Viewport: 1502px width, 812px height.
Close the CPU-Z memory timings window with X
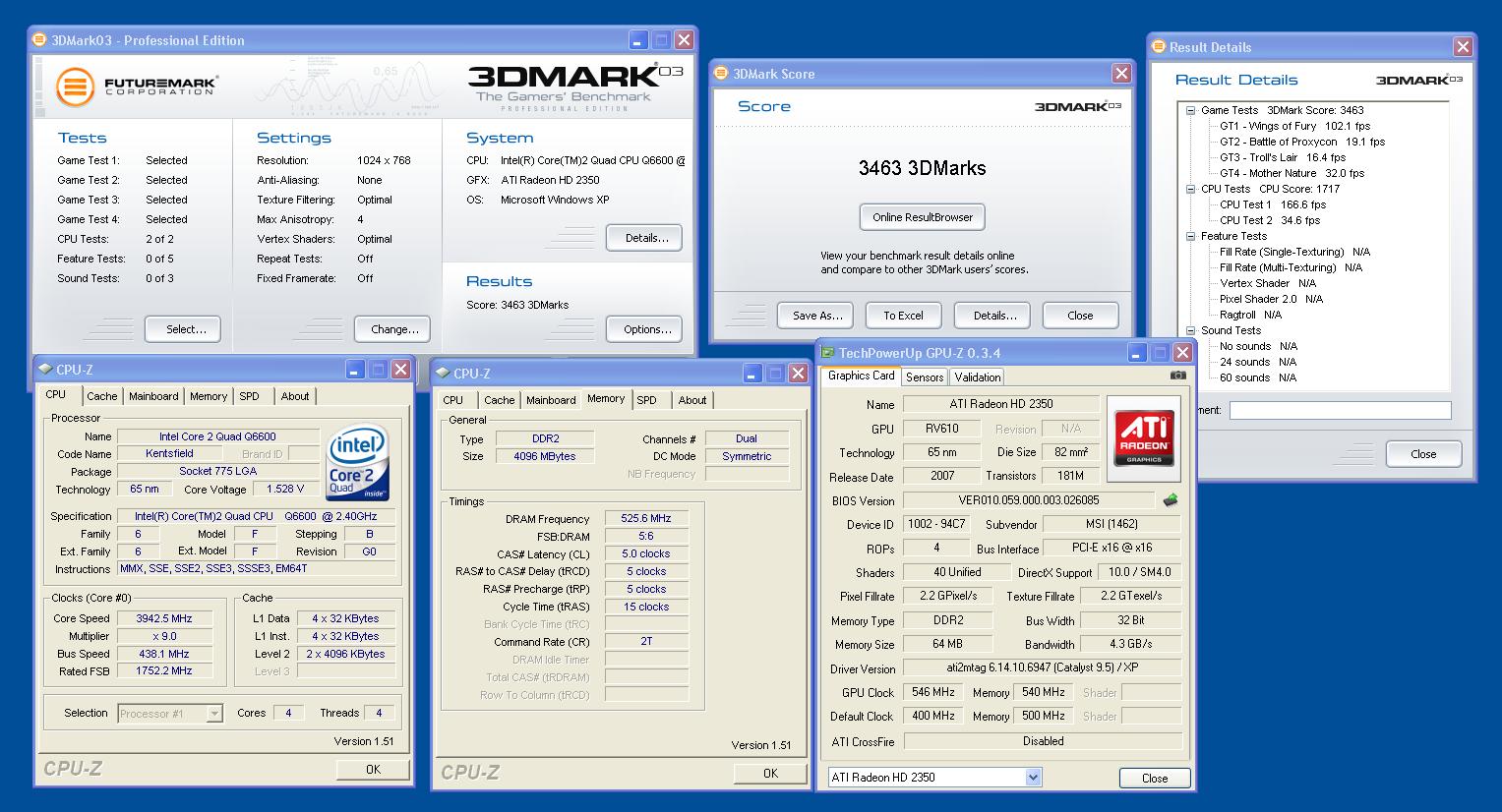(x=798, y=374)
